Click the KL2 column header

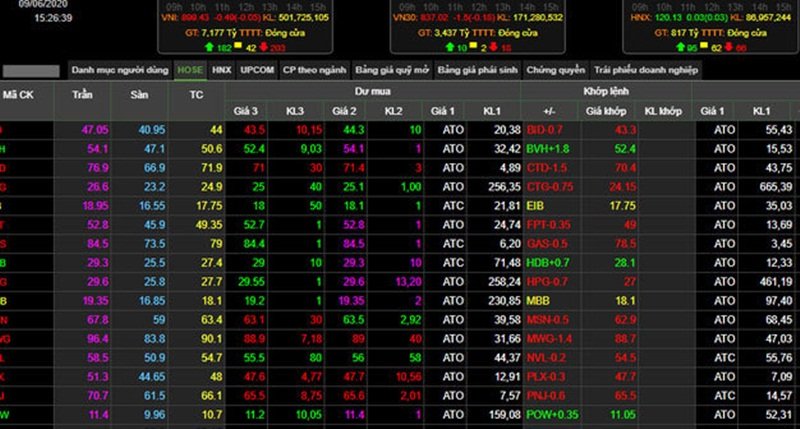coord(393,111)
